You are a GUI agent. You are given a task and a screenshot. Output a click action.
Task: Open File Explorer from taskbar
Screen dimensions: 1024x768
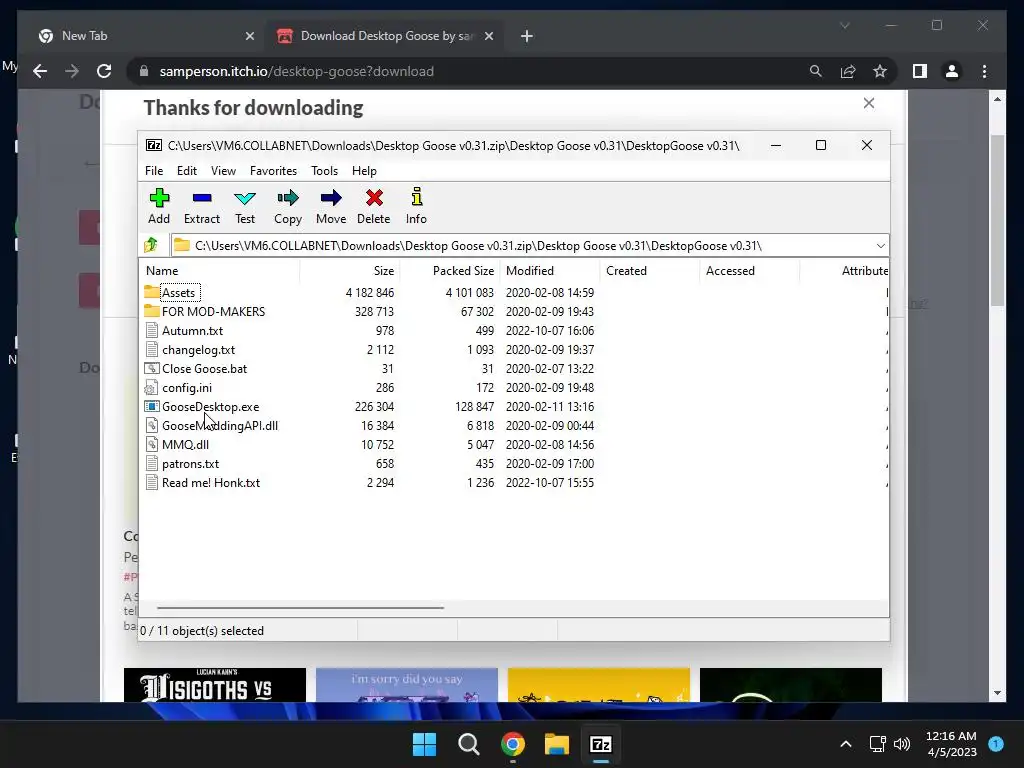pos(557,744)
